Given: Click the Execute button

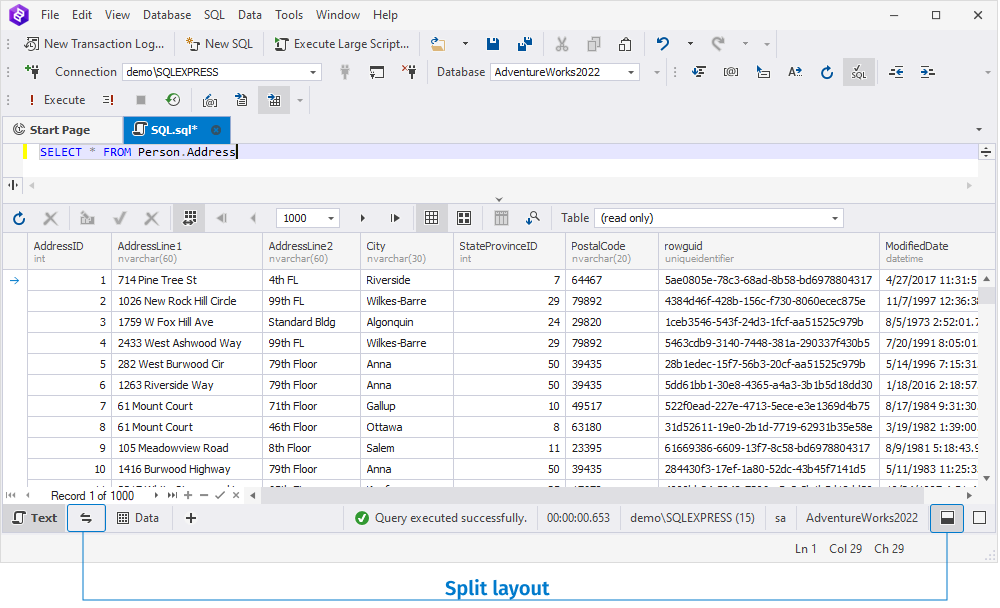Looking at the screenshot, I should tap(56, 100).
